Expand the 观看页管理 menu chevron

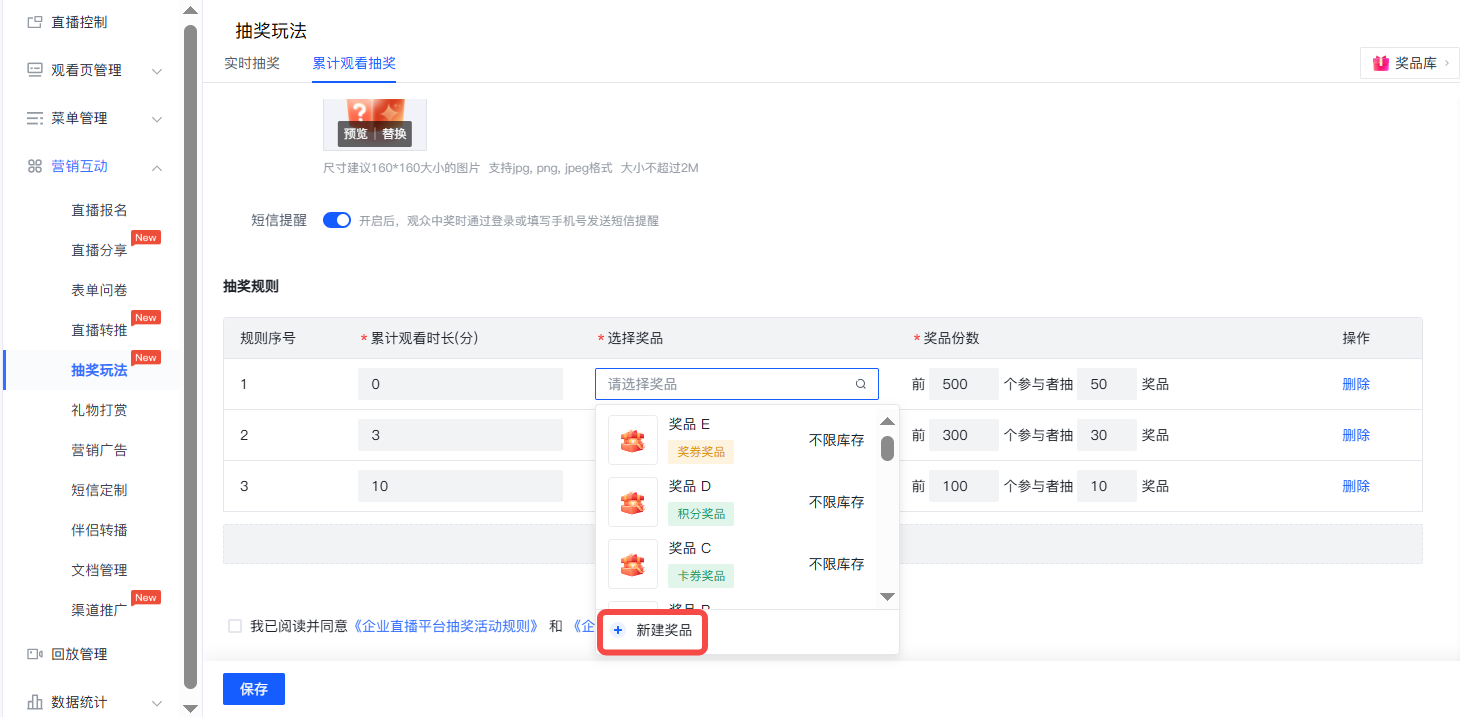click(157, 71)
